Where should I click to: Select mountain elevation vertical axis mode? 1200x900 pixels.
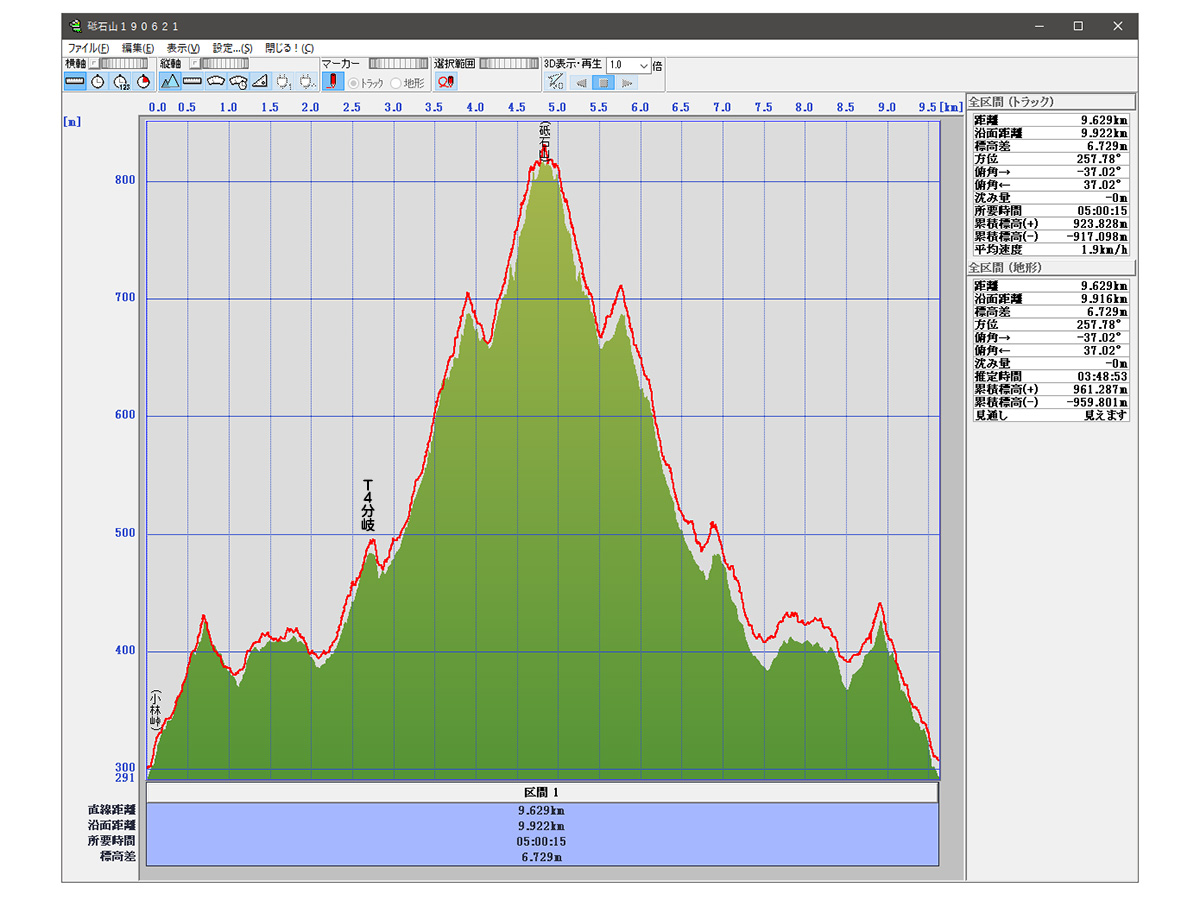tap(170, 82)
